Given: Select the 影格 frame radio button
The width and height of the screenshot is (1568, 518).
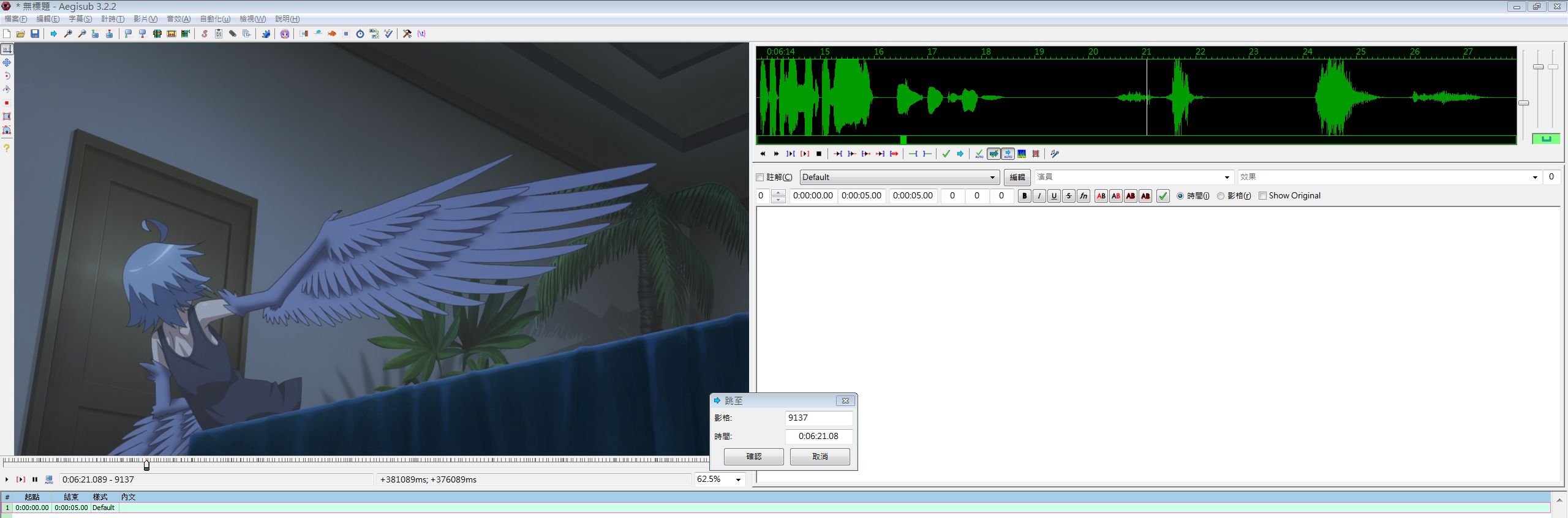Looking at the screenshot, I should tap(1221, 196).
